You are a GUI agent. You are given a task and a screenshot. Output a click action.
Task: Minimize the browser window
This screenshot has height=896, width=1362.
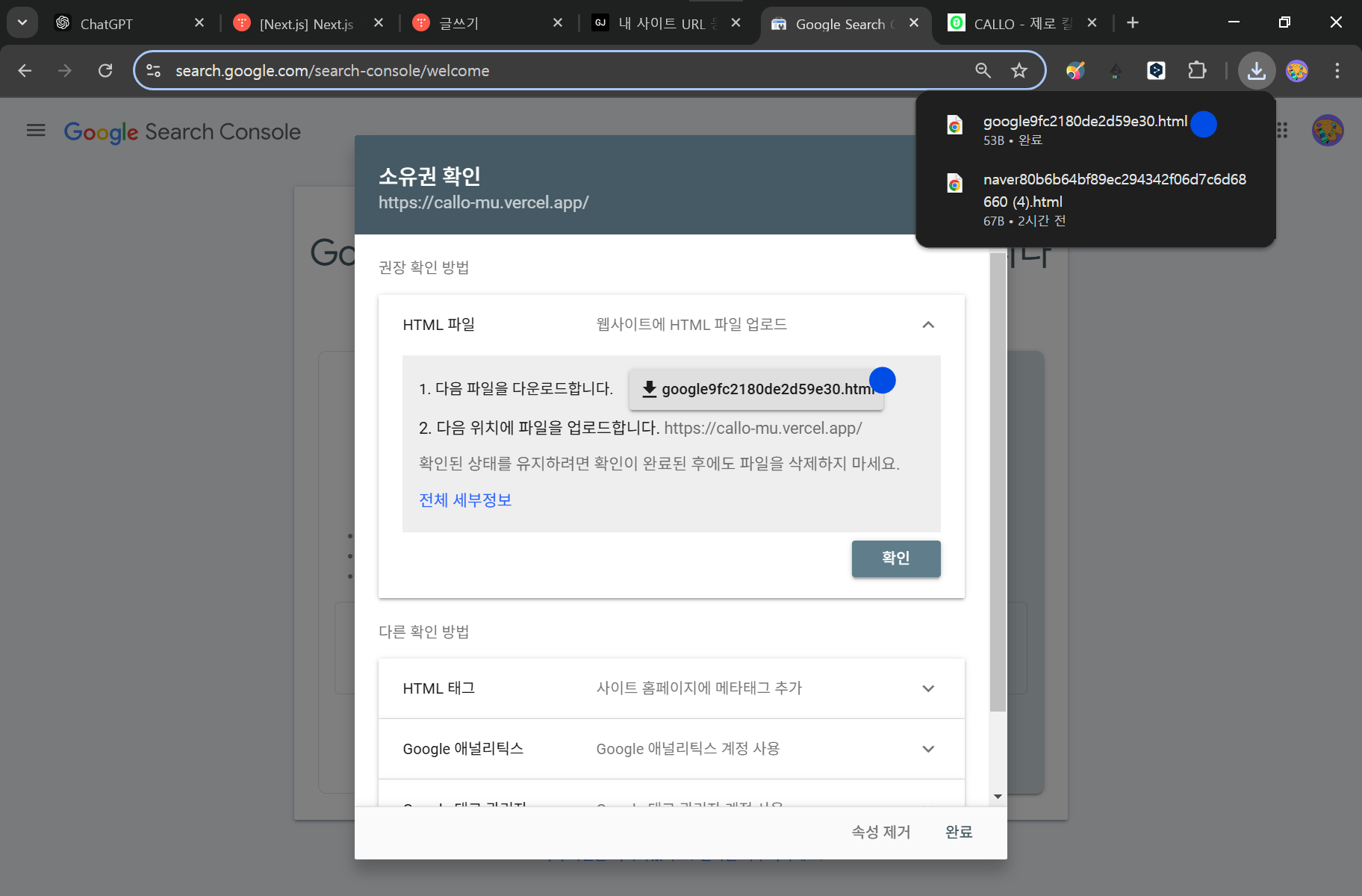1234,22
